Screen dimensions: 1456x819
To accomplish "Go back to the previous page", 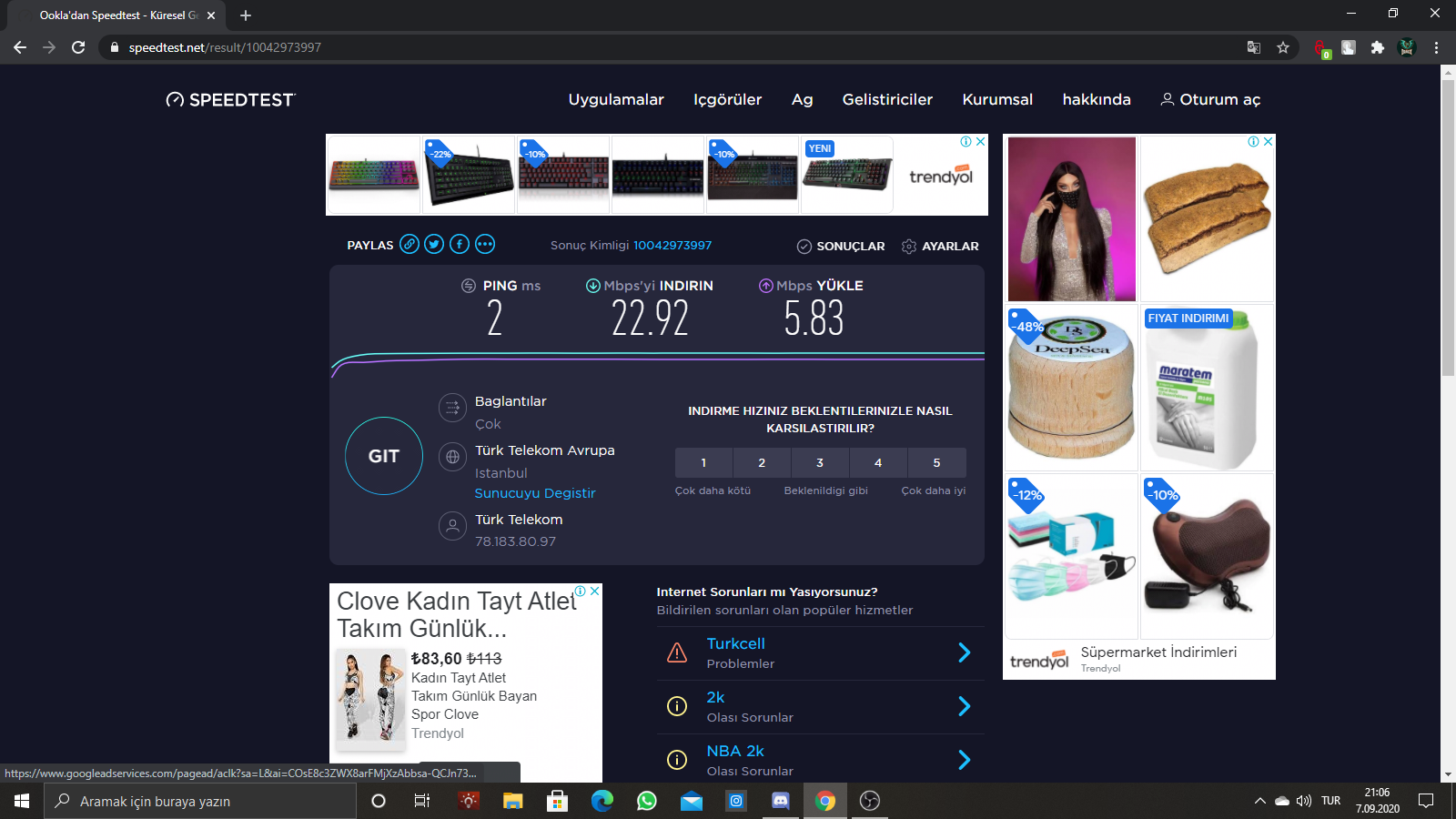I will [20, 47].
